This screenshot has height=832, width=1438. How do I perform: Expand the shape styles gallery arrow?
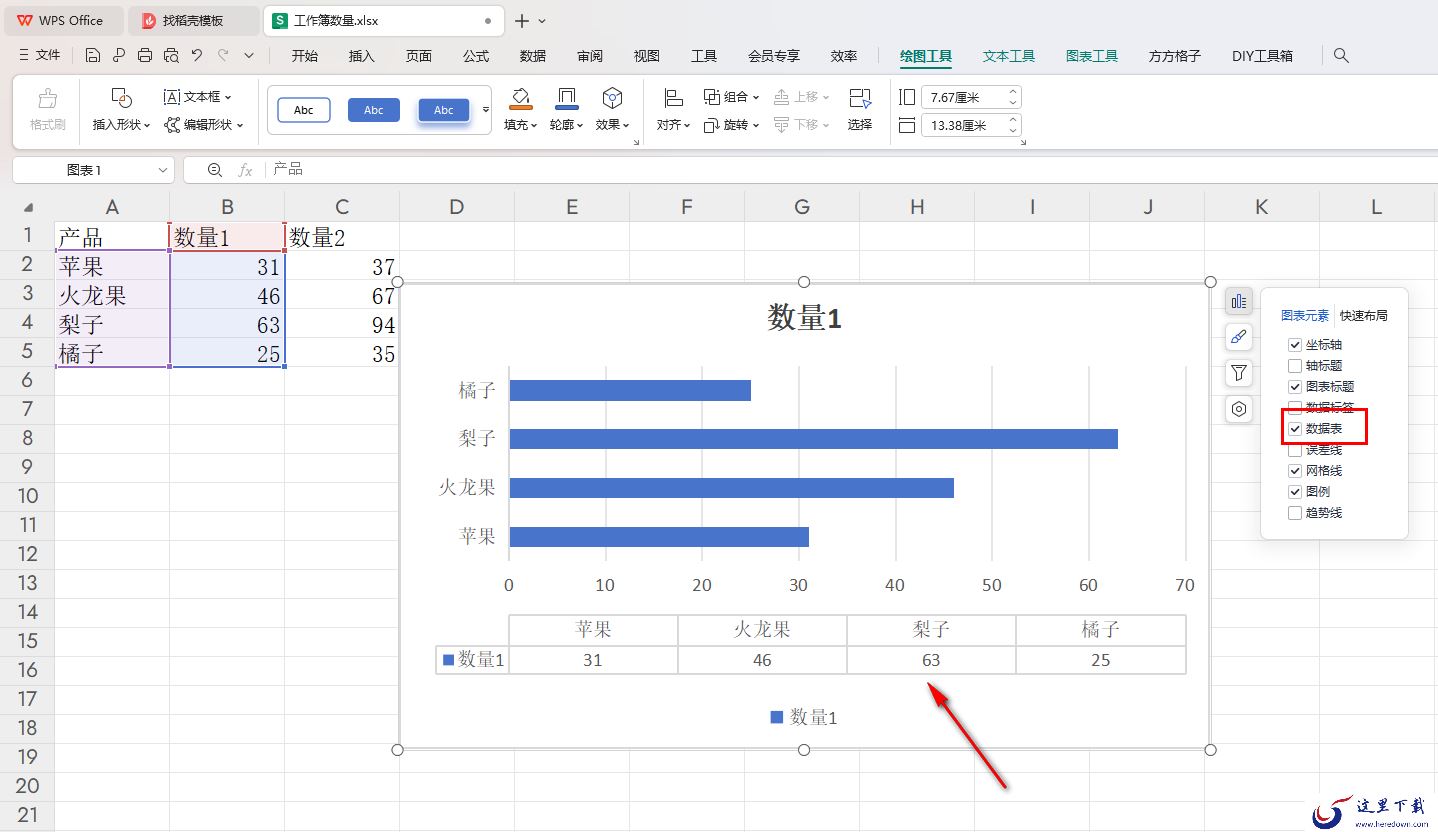[x=486, y=110]
